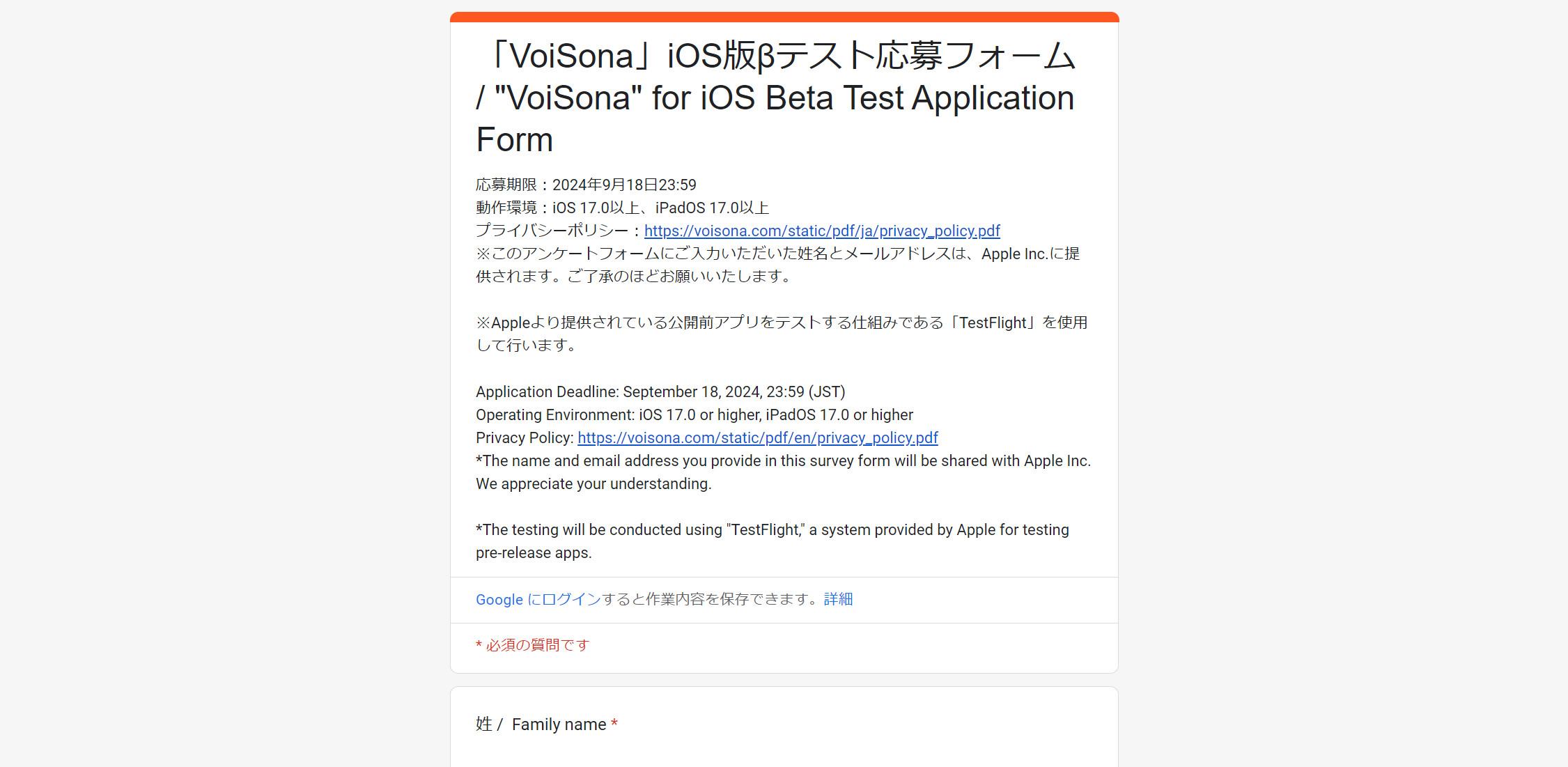Viewport: 1568px width, 767px height.
Task: Click the 必須の質問です required notice
Action: click(x=533, y=645)
